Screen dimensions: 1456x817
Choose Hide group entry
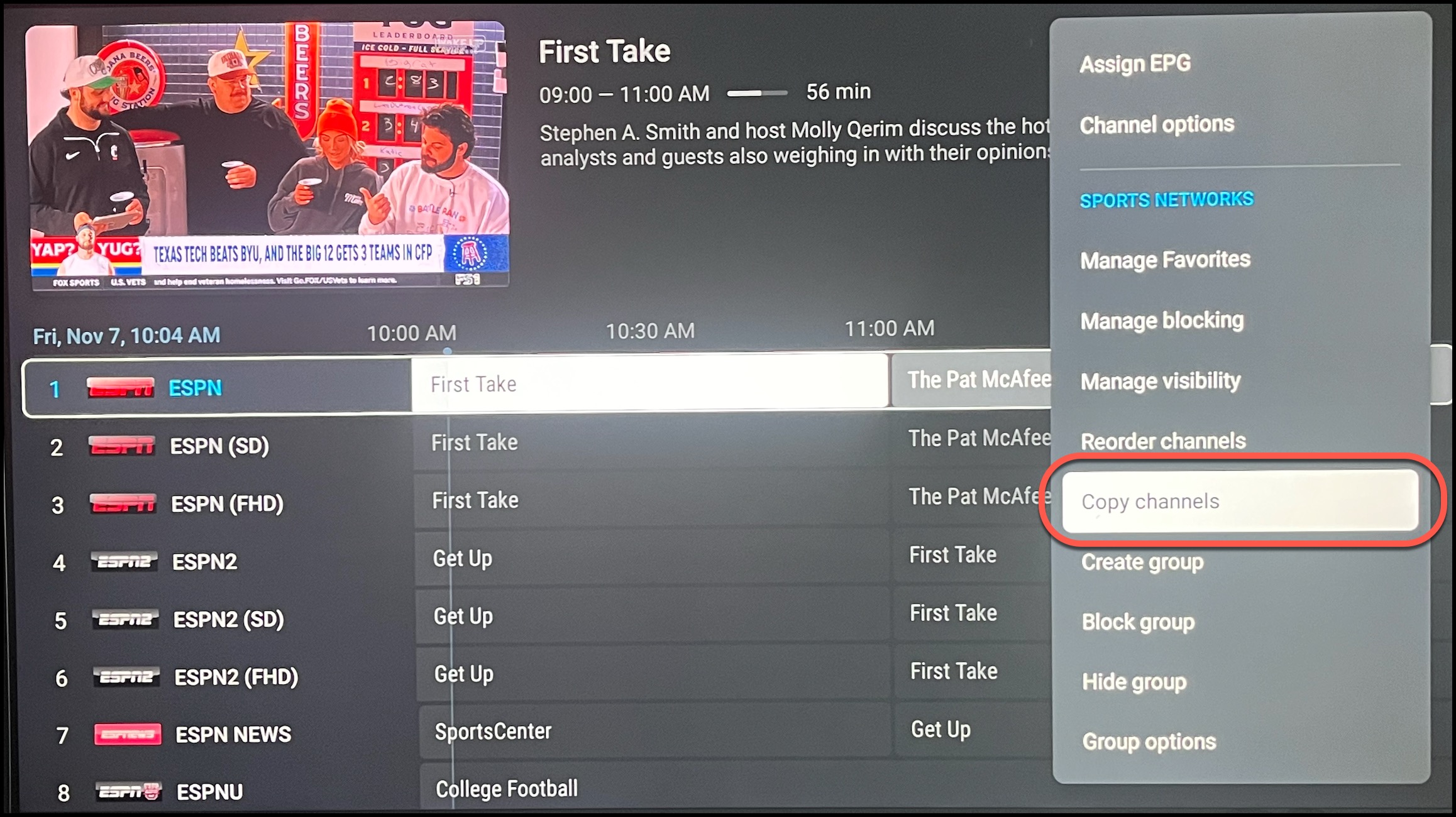click(1134, 682)
